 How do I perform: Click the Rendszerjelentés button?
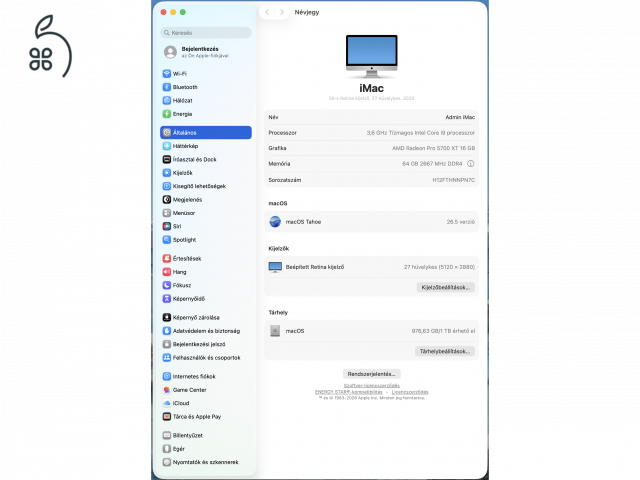371,374
